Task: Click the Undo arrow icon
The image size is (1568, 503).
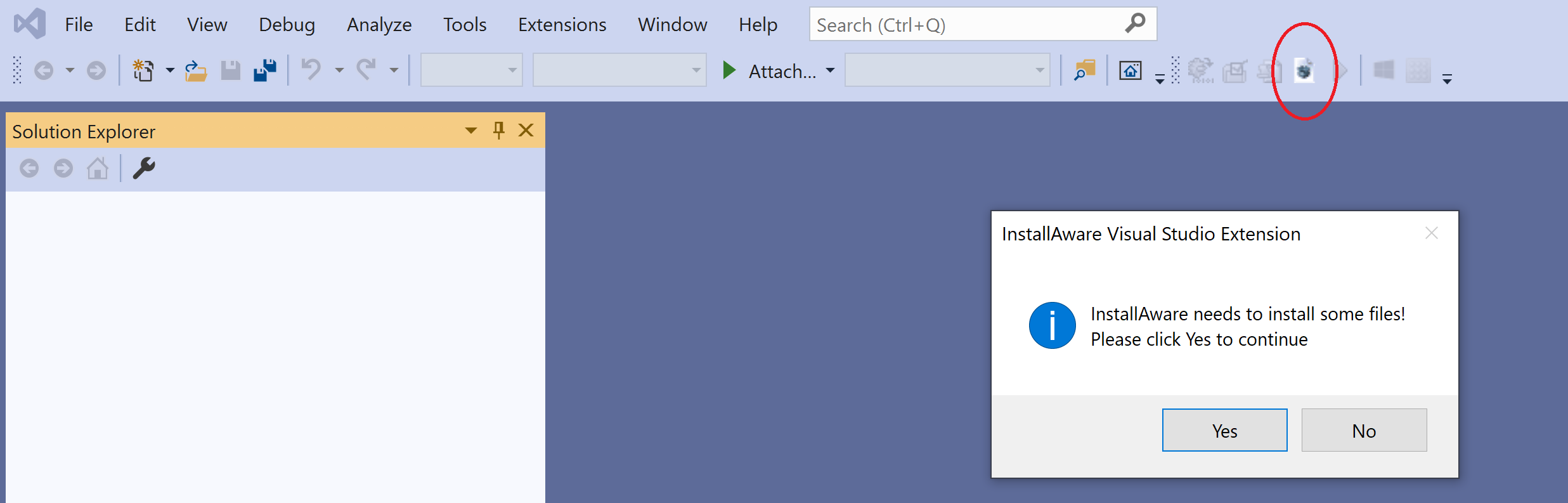Action: click(x=311, y=69)
